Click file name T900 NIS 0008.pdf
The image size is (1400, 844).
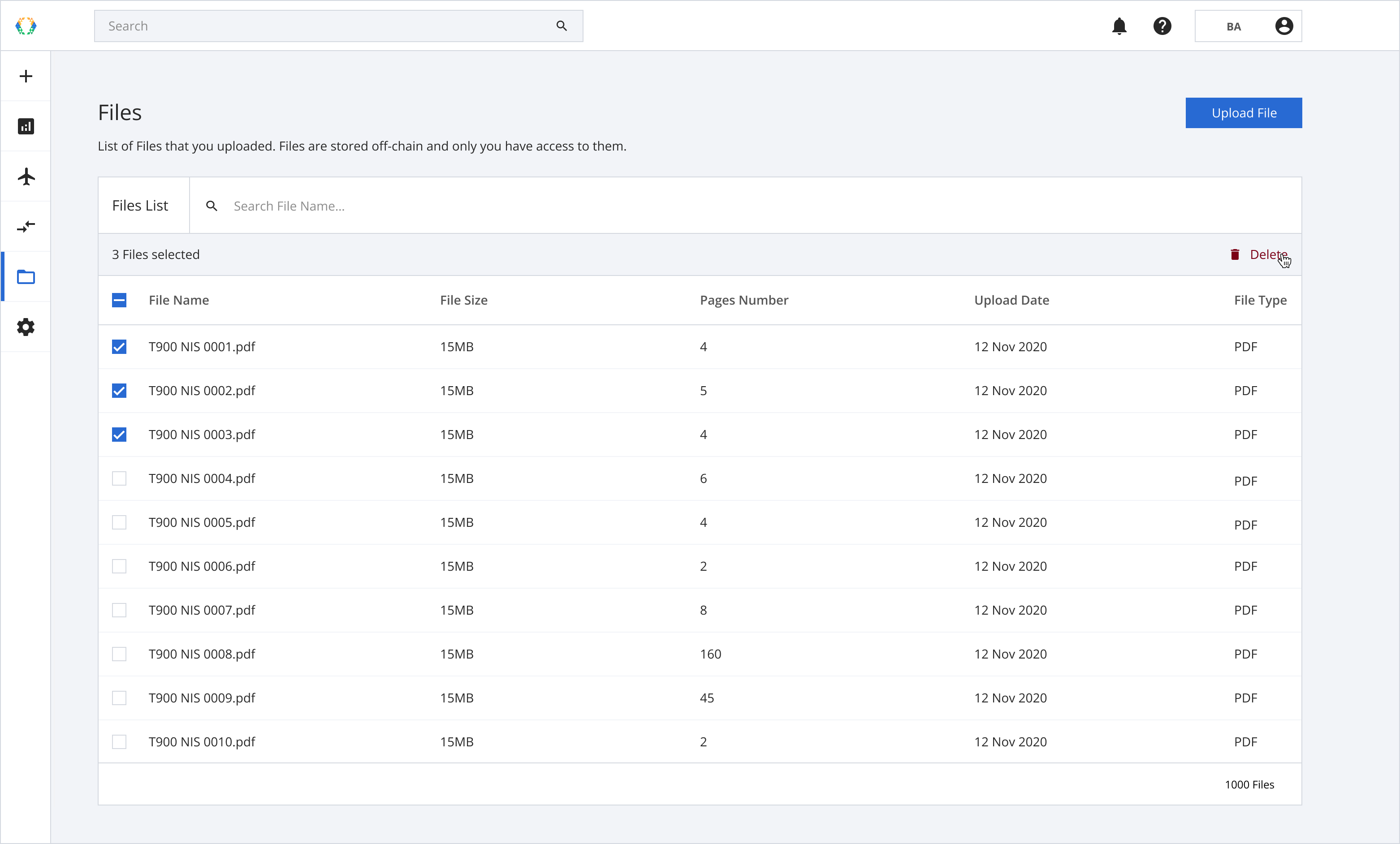point(202,655)
